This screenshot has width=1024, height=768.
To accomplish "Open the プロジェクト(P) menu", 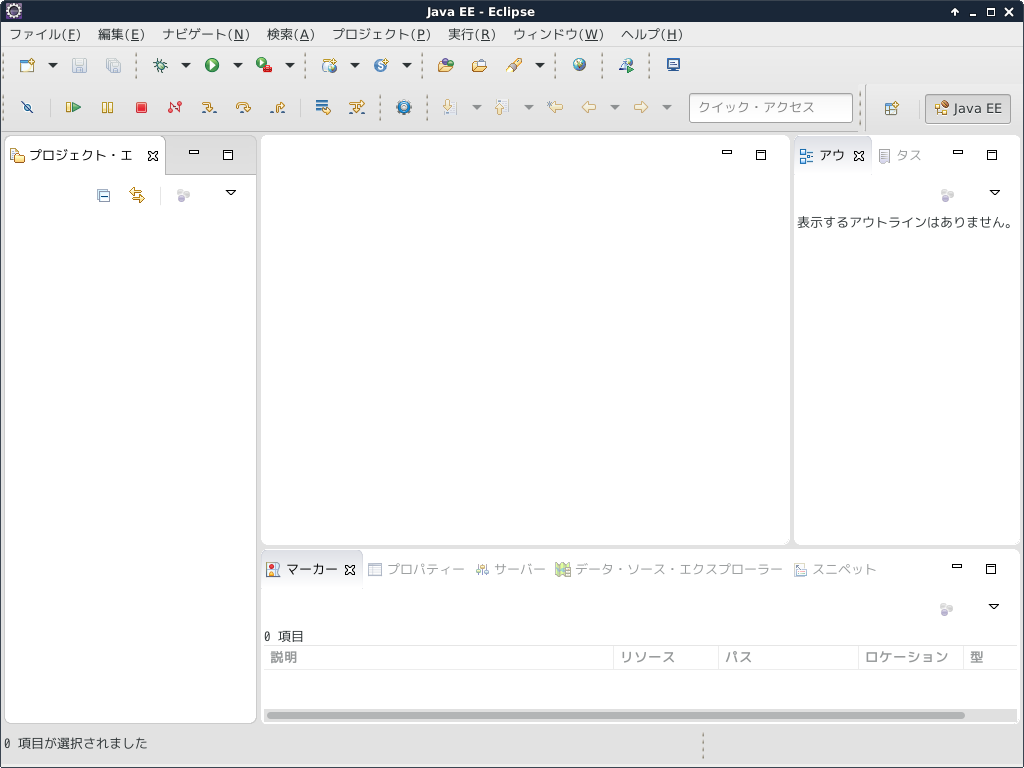I will [x=381, y=35].
